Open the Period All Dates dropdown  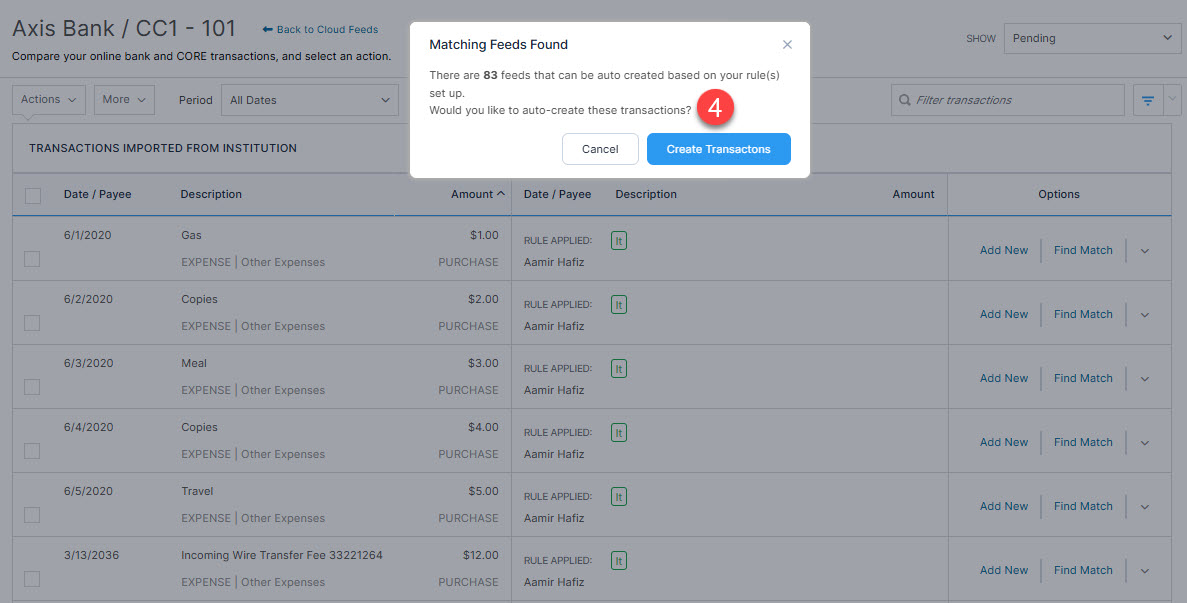click(x=310, y=100)
